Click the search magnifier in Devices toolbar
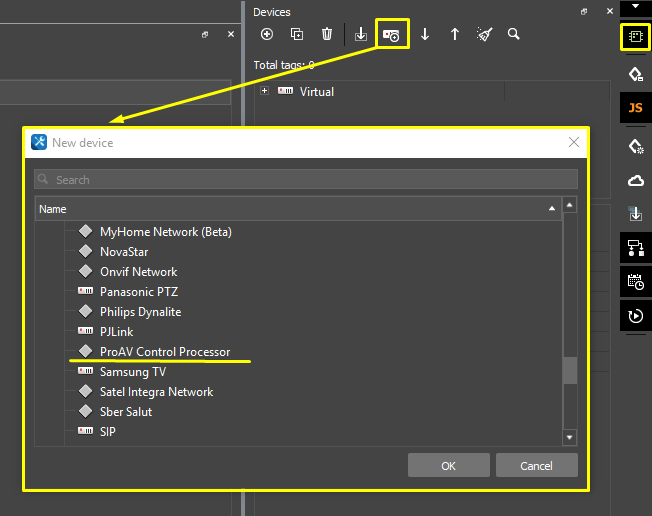This screenshot has width=652, height=516. click(514, 34)
